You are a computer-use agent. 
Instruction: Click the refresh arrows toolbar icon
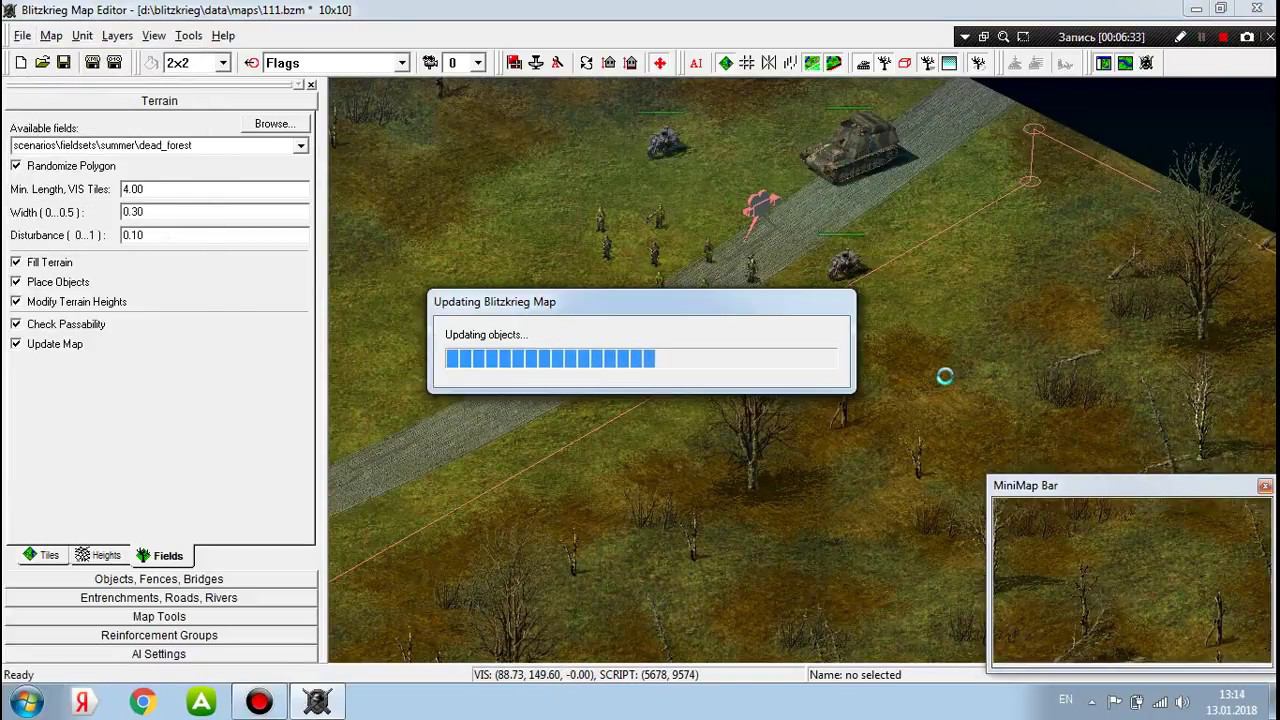tap(587, 63)
